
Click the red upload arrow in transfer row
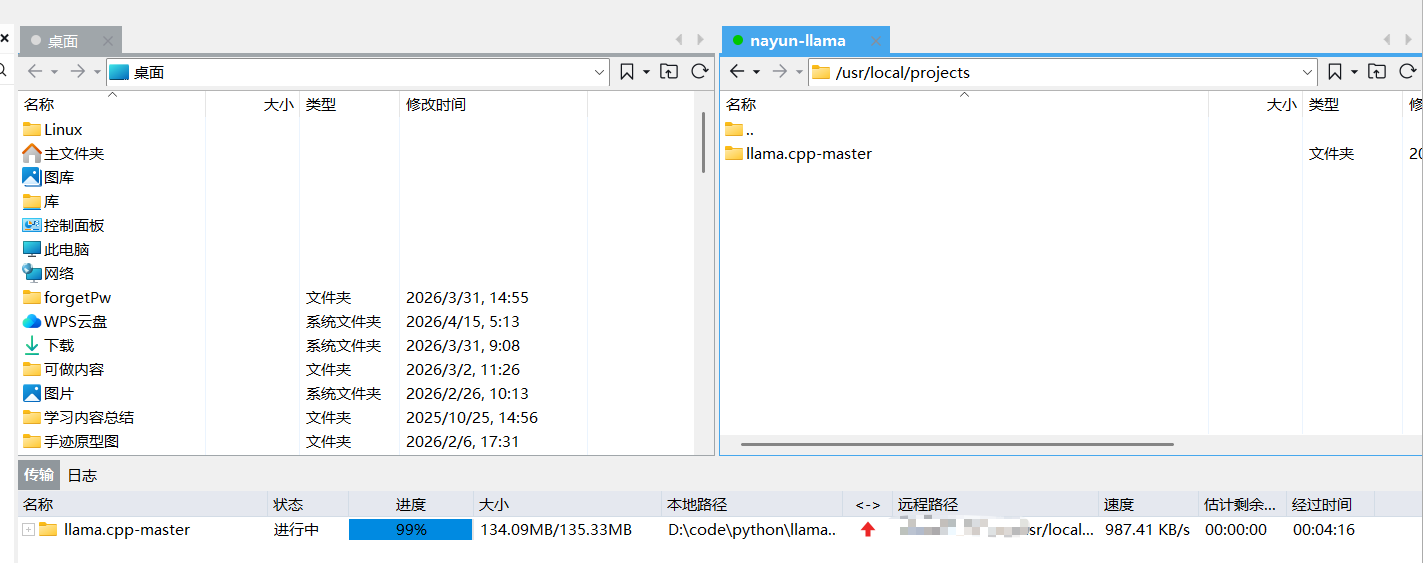(x=867, y=529)
